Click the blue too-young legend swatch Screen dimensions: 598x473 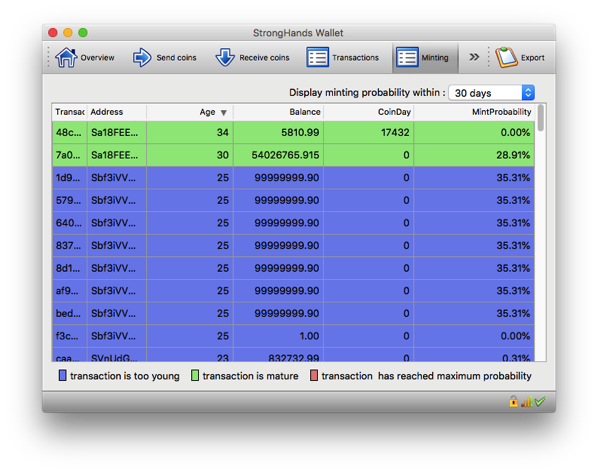(x=63, y=375)
